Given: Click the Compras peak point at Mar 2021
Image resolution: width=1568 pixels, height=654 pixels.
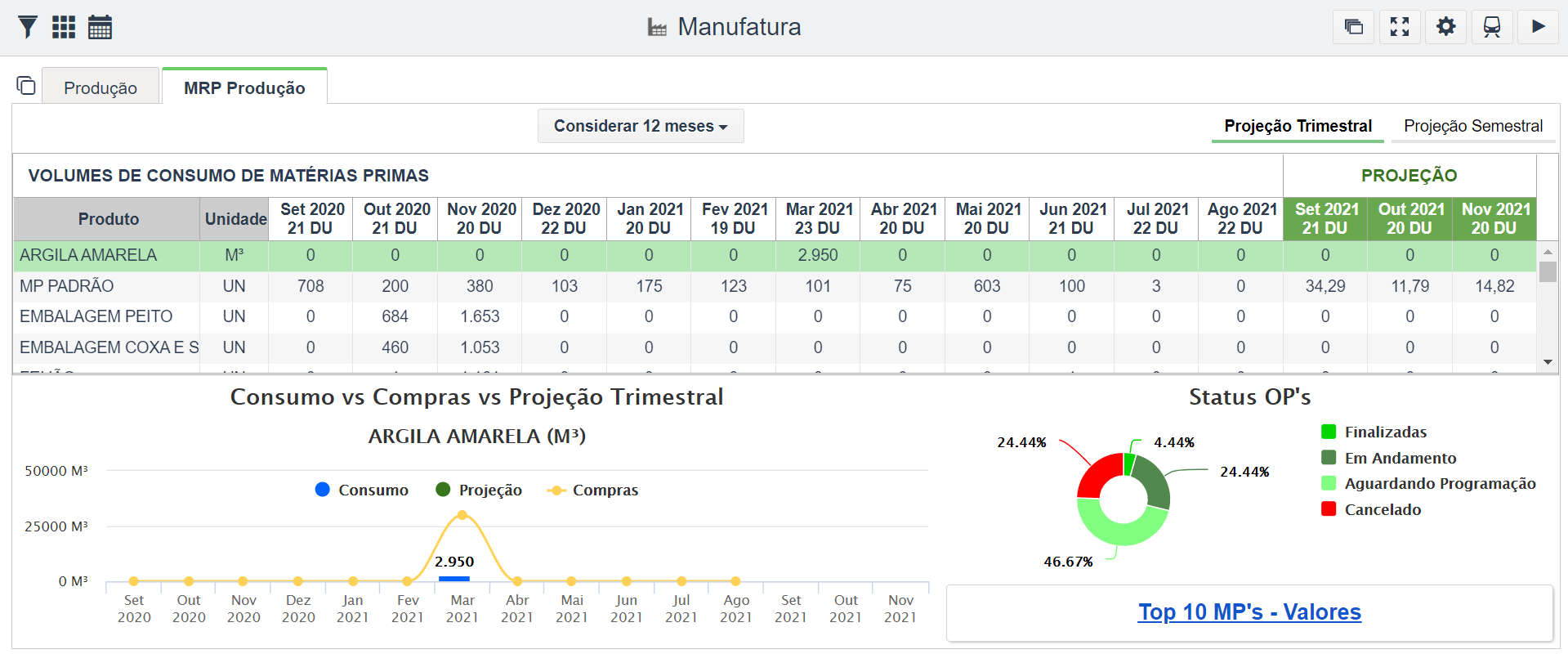Looking at the screenshot, I should [462, 515].
